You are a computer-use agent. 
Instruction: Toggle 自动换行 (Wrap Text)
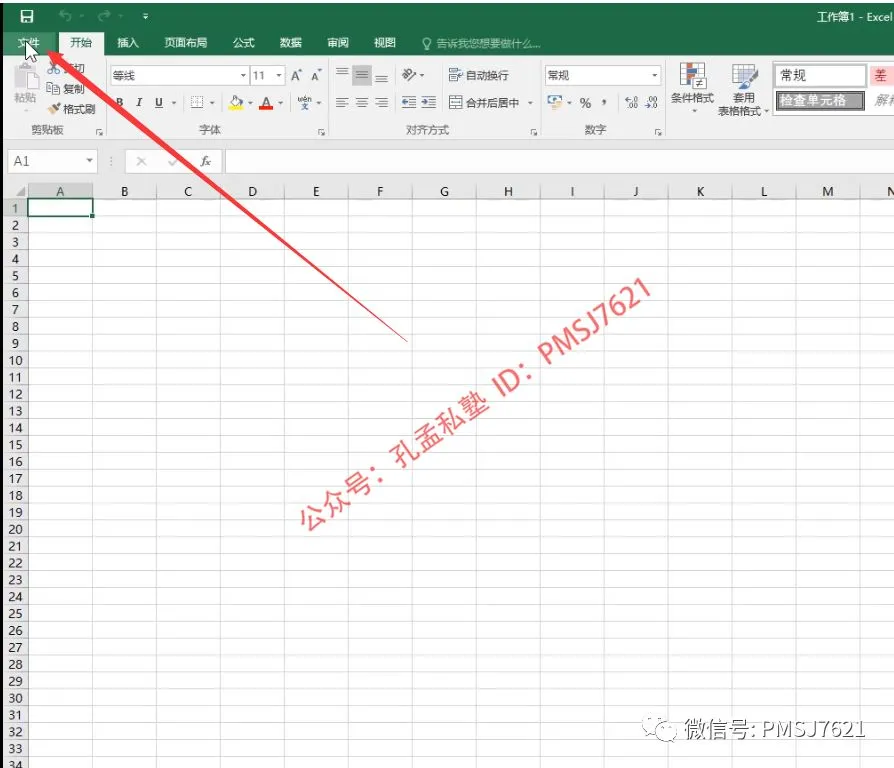479,75
